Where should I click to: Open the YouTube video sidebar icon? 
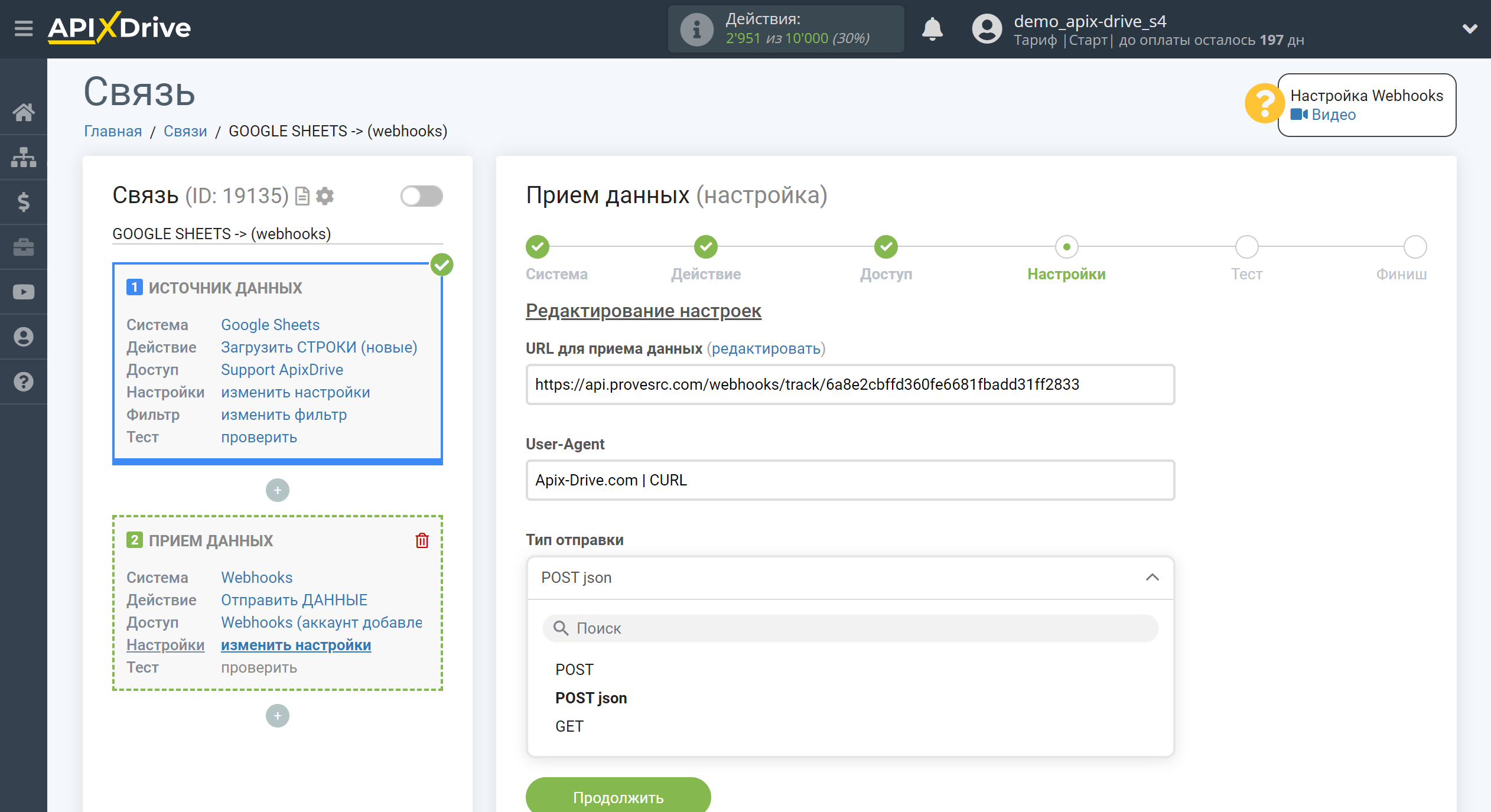(x=24, y=292)
